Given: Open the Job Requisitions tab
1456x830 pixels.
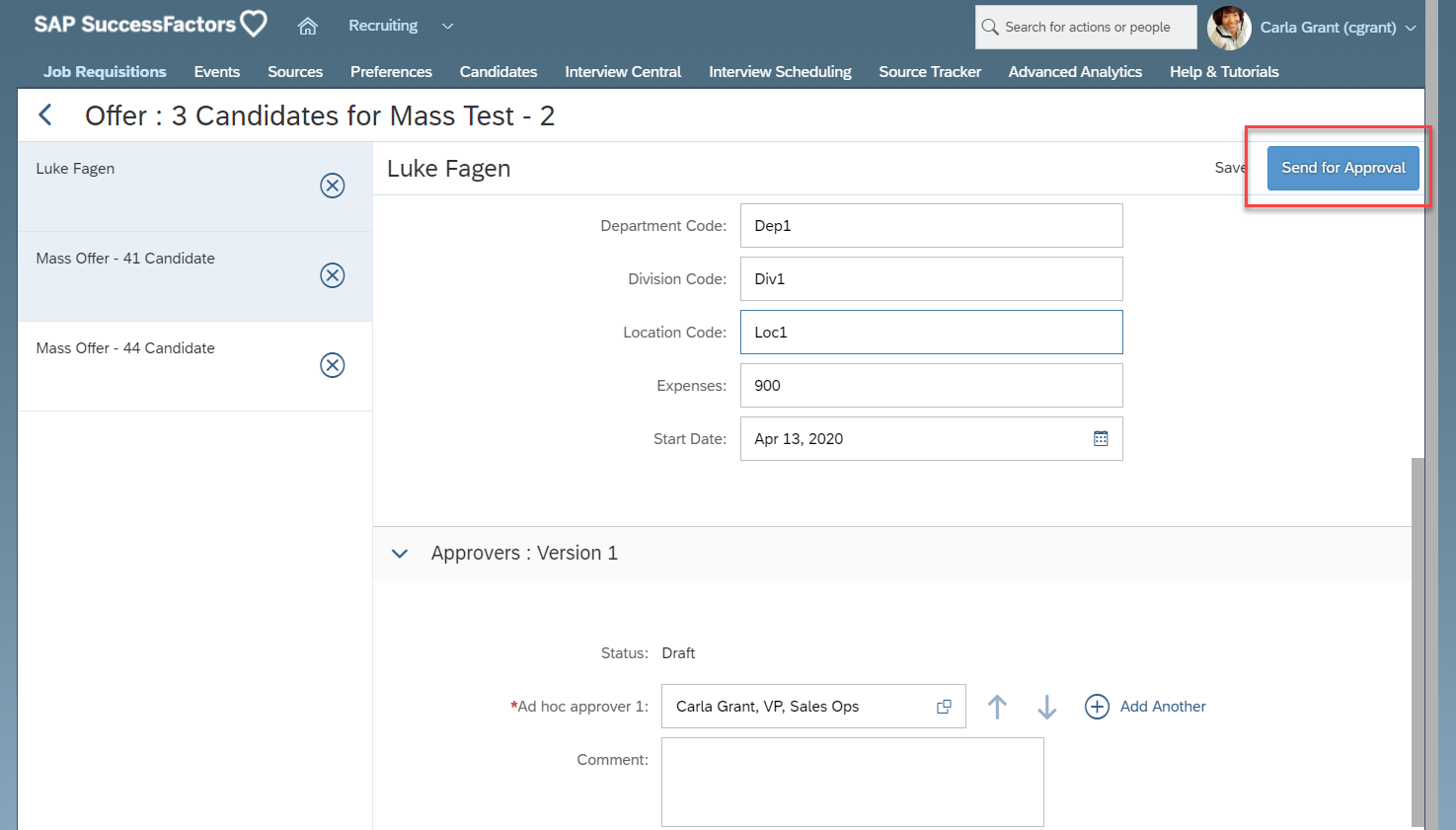Looking at the screenshot, I should click(105, 71).
